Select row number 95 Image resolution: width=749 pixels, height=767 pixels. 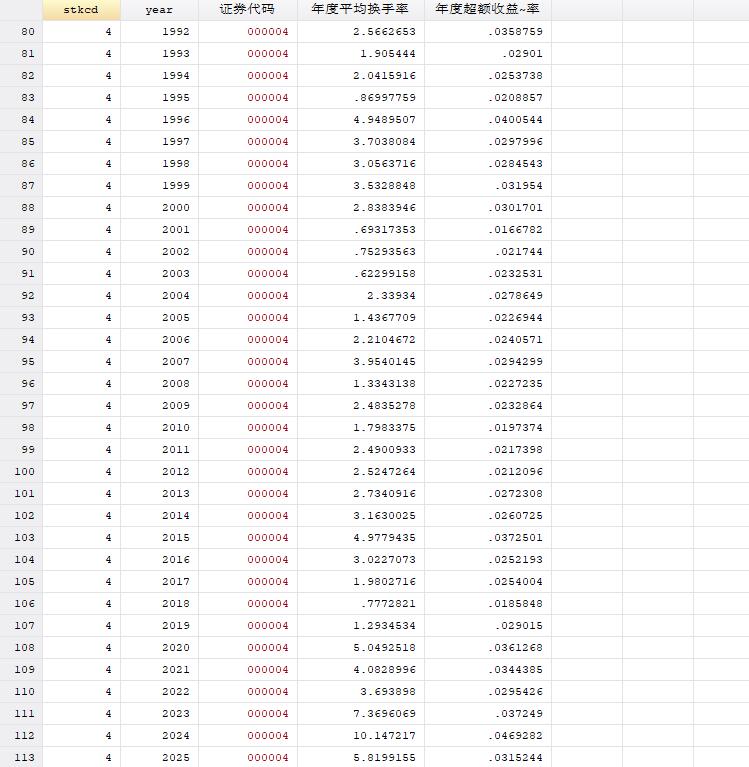pyautogui.click(x=21, y=362)
